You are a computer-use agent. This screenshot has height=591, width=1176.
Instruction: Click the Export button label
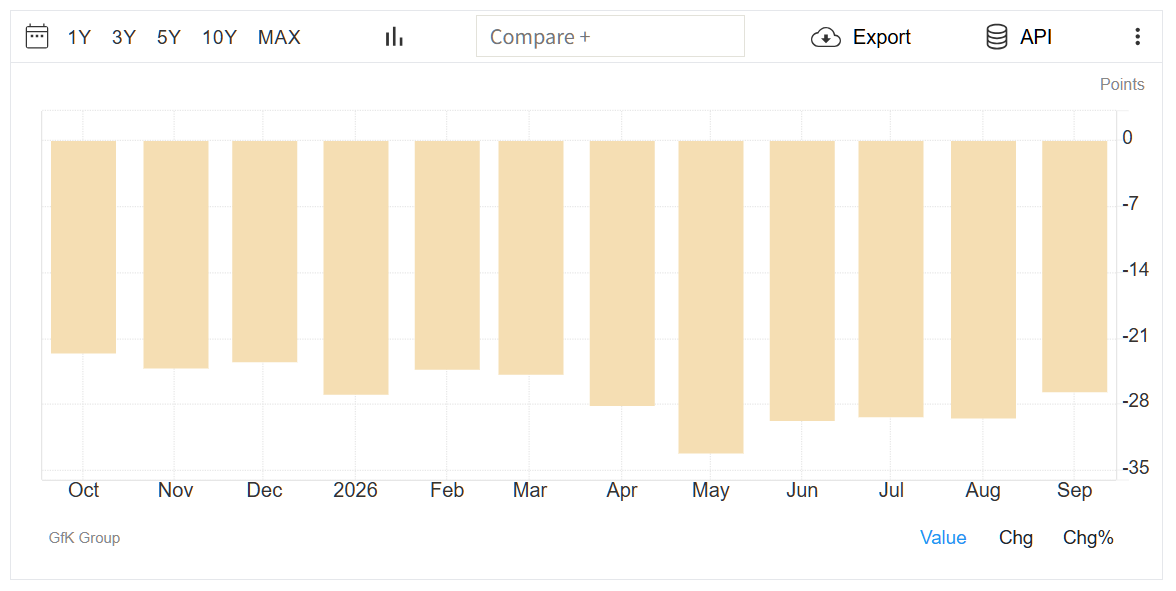pyautogui.click(x=881, y=37)
